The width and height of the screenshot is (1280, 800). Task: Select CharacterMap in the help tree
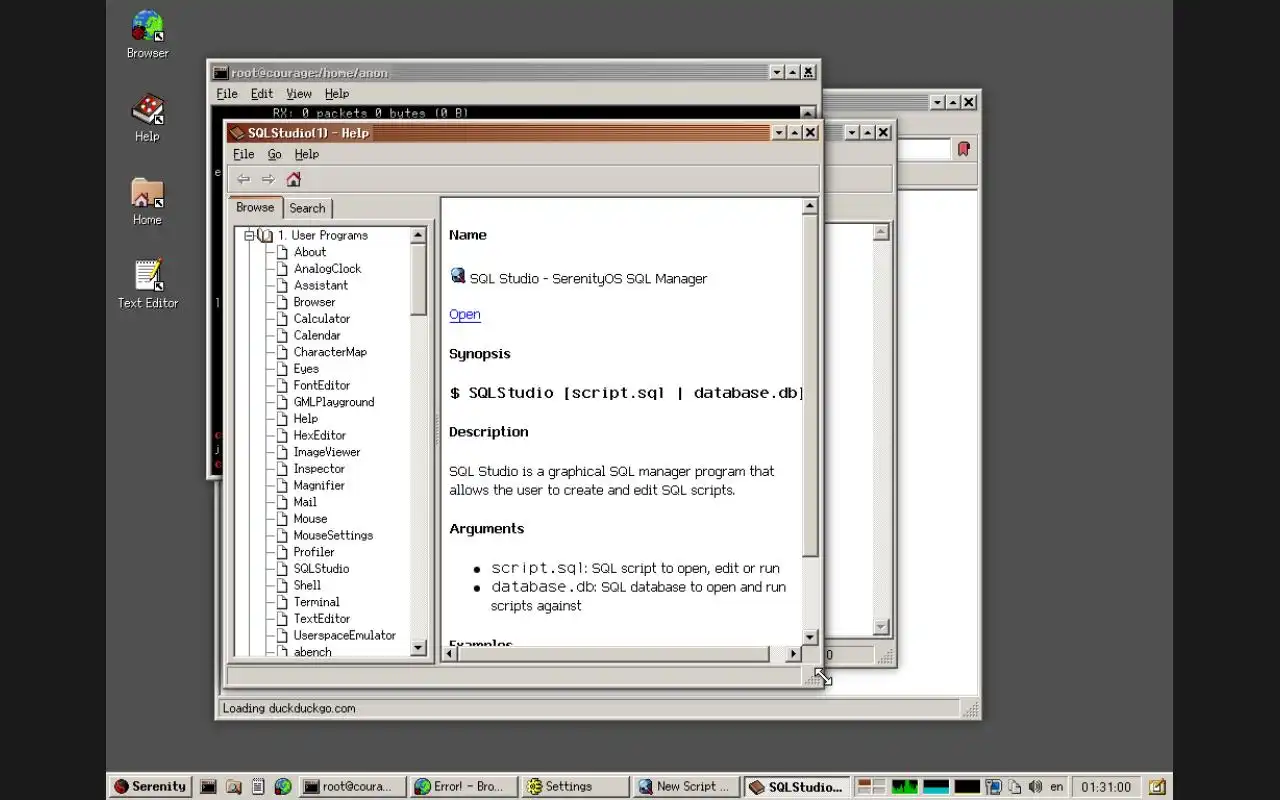pos(330,352)
